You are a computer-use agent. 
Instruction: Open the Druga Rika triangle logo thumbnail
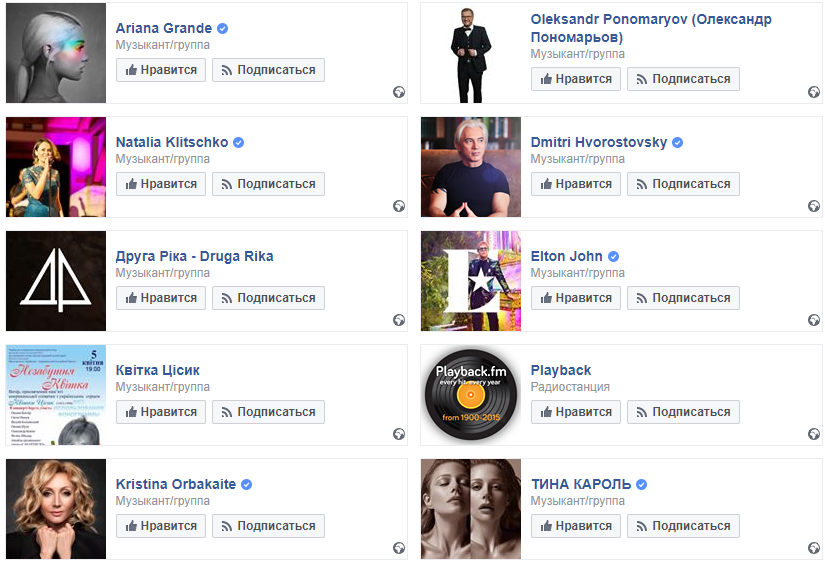[56, 281]
